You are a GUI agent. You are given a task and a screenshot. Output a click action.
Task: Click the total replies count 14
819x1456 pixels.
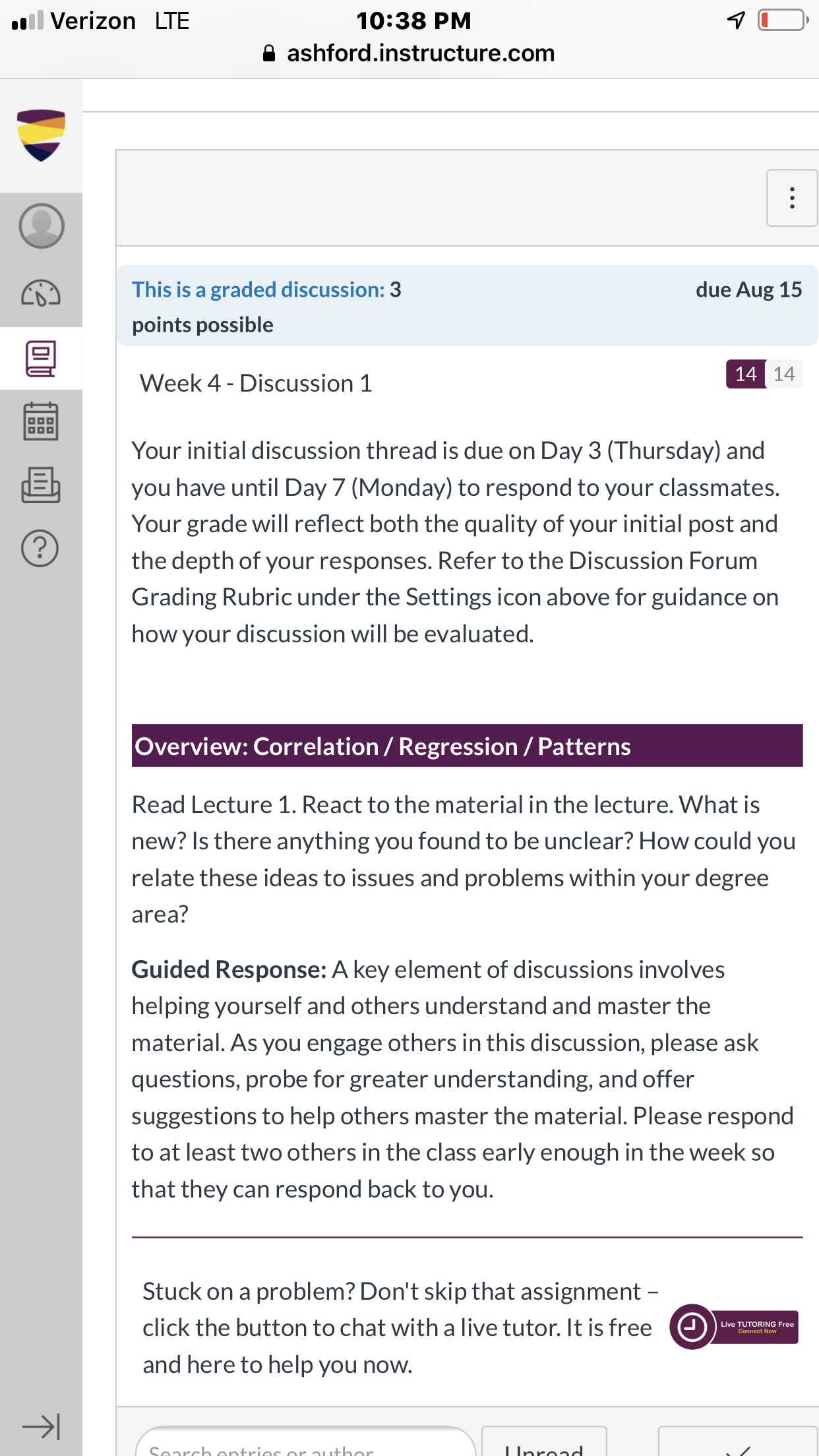[x=784, y=374]
